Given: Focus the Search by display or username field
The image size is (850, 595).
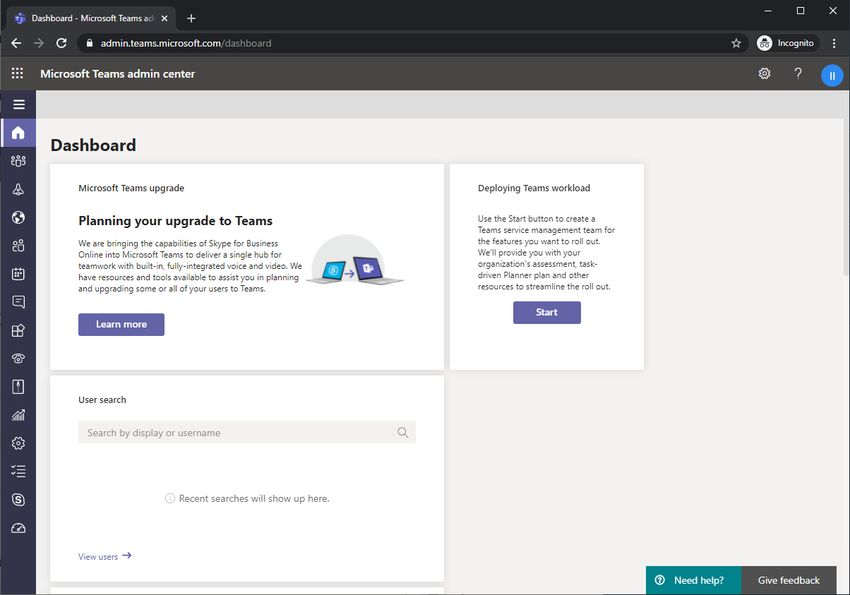Looking at the screenshot, I should coord(247,432).
